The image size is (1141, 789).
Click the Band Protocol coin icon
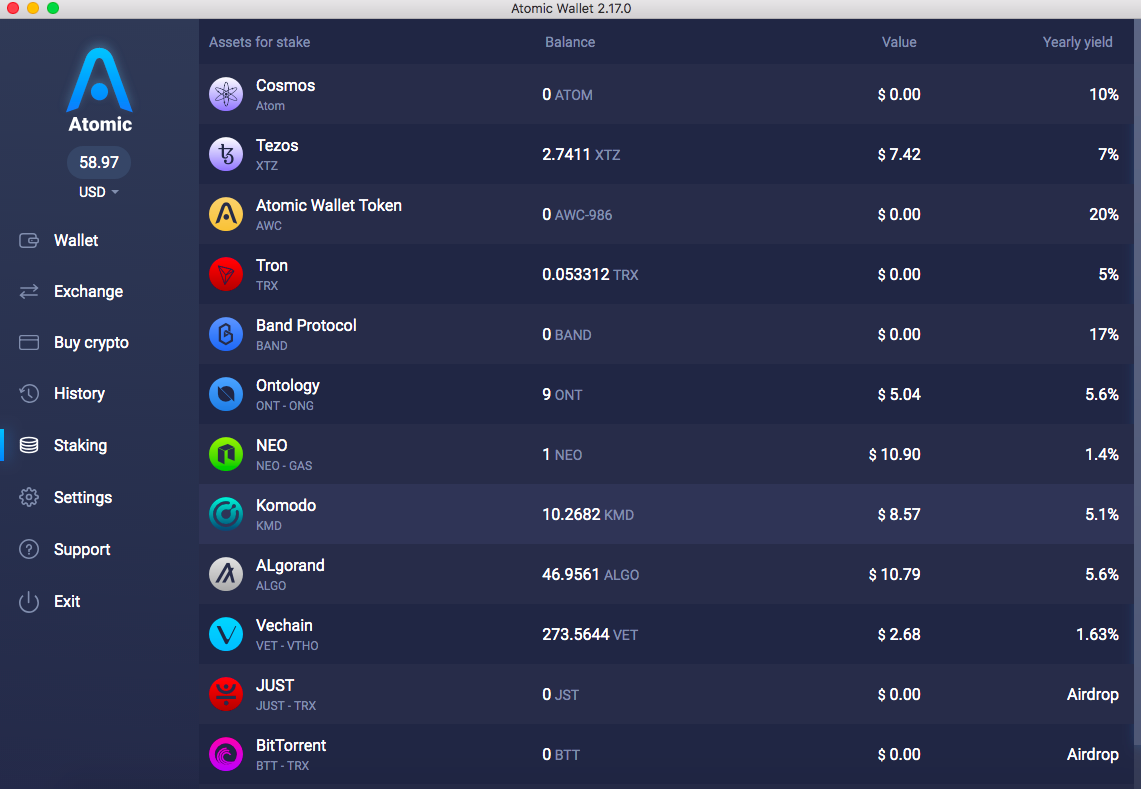(x=226, y=334)
